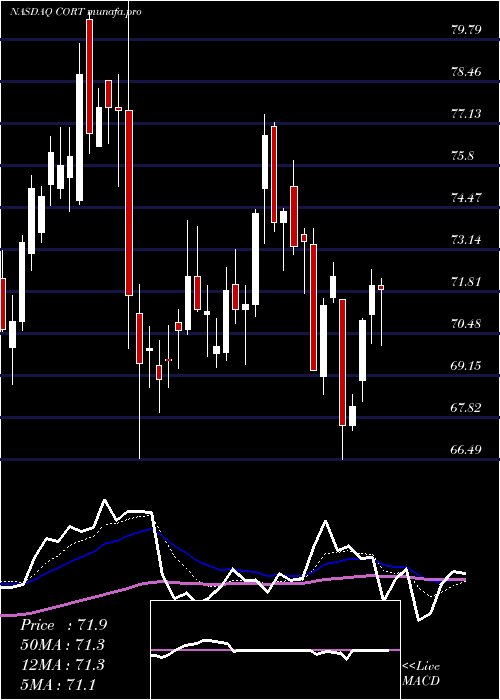Click the 12MA : 71.3 readout
This screenshot has width=500, height=700.
62,665
